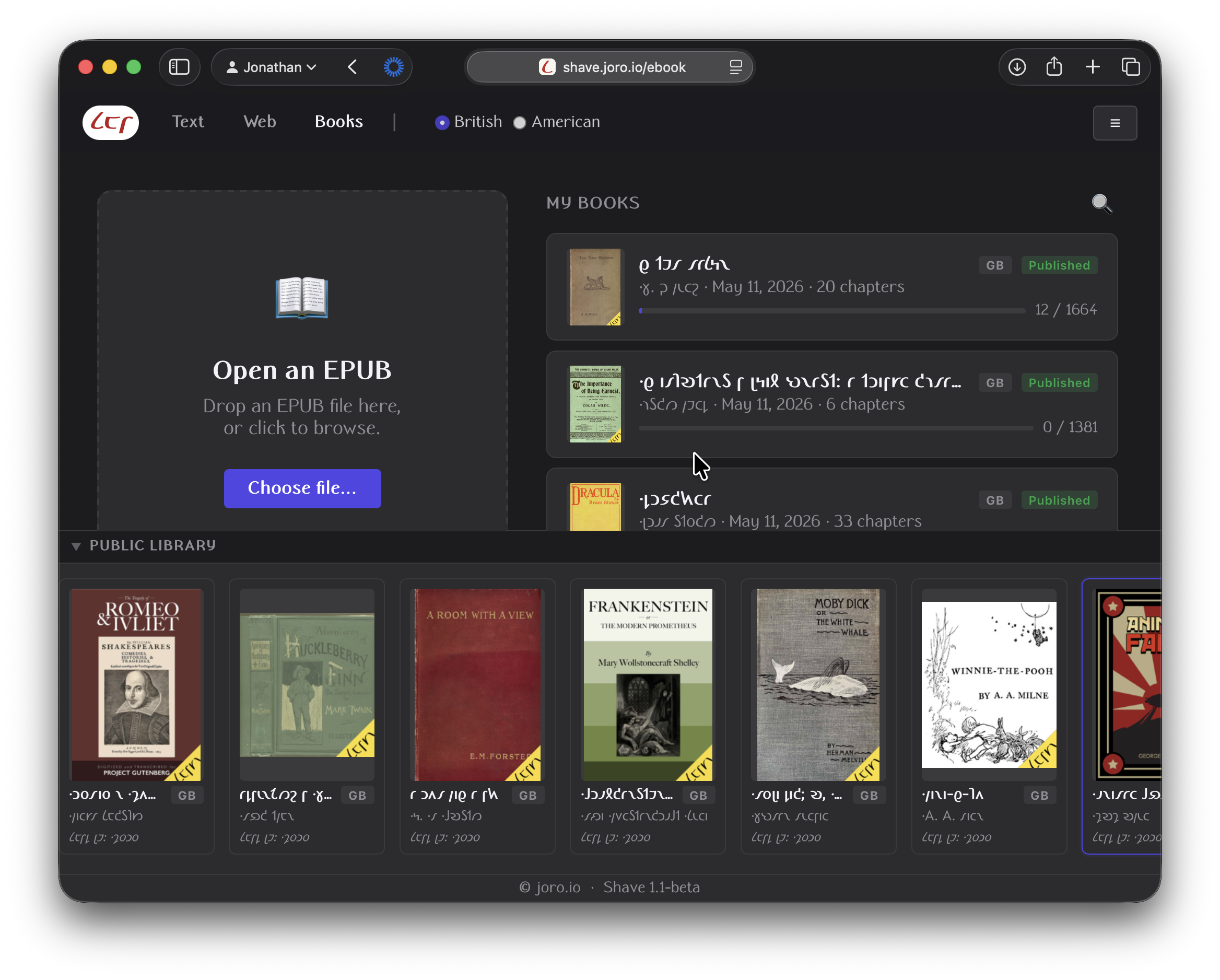Image resolution: width=1220 pixels, height=980 pixels.
Task: Open the Winnie-the-Pooh cover
Action: [x=989, y=685]
